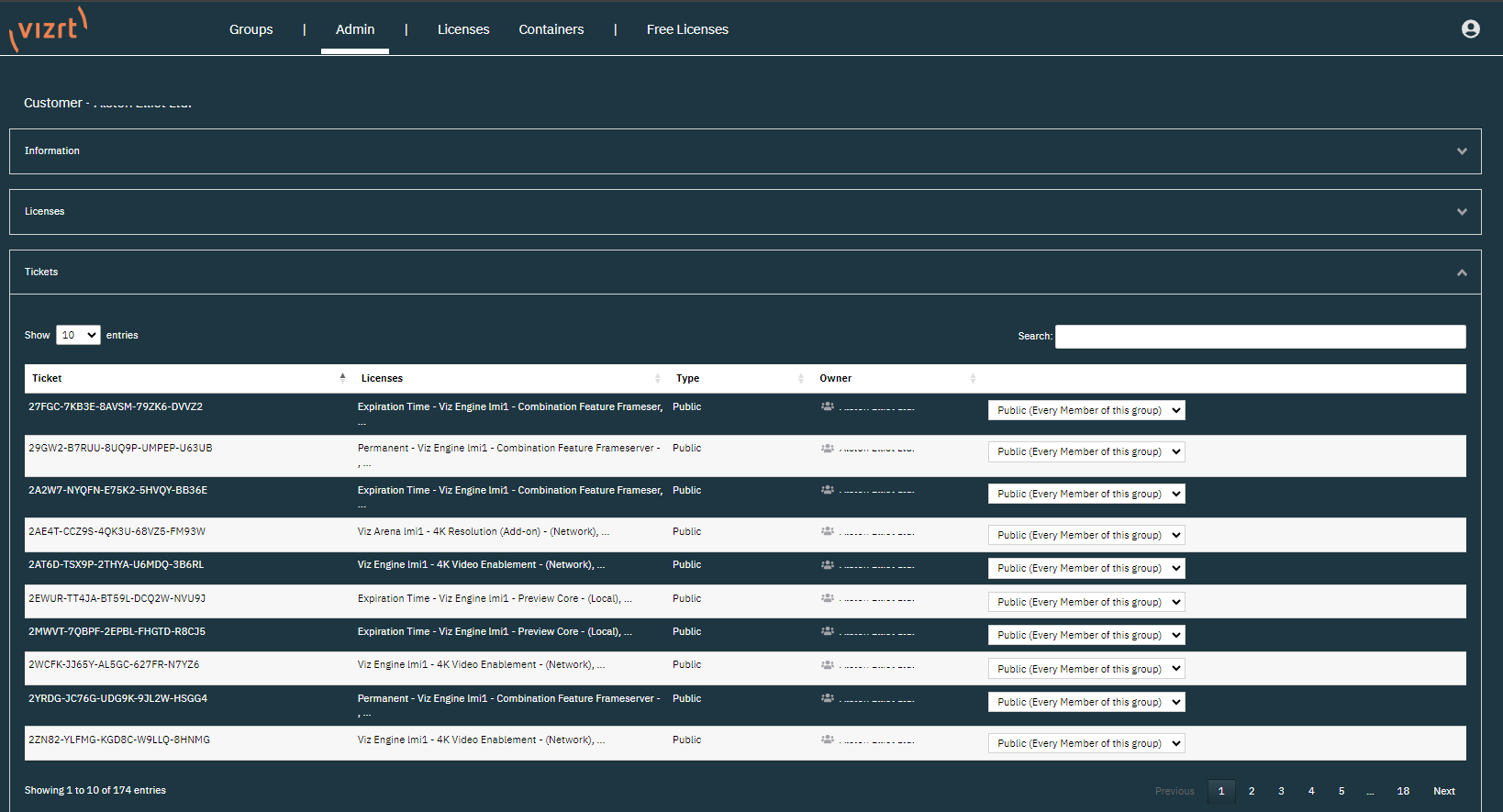The height and width of the screenshot is (812, 1503).
Task: Click owner group icon for ticket 2ZN82-YLFMG
Action: point(827,740)
